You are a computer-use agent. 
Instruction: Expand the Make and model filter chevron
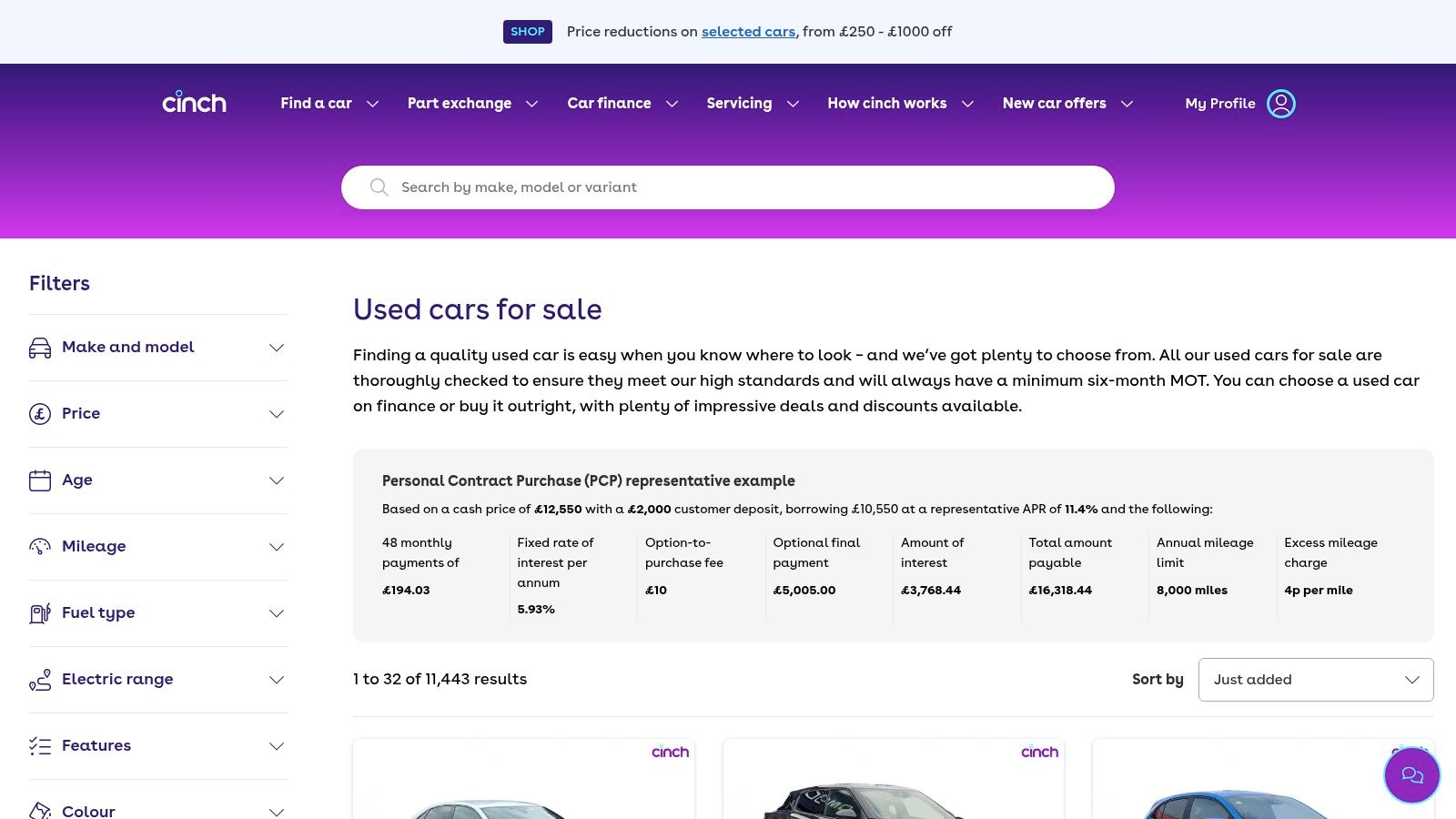click(277, 348)
